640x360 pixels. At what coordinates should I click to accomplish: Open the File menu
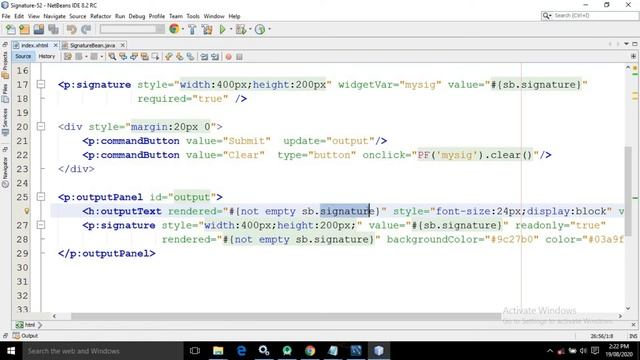[6, 16]
